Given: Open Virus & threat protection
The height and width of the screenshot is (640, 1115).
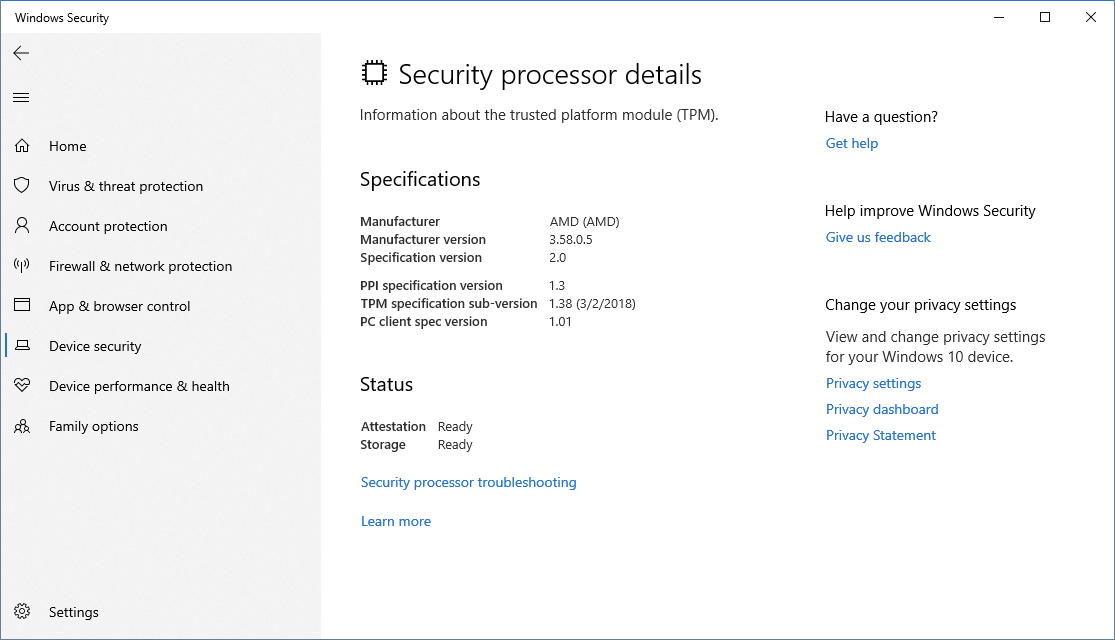Looking at the screenshot, I should point(126,186).
